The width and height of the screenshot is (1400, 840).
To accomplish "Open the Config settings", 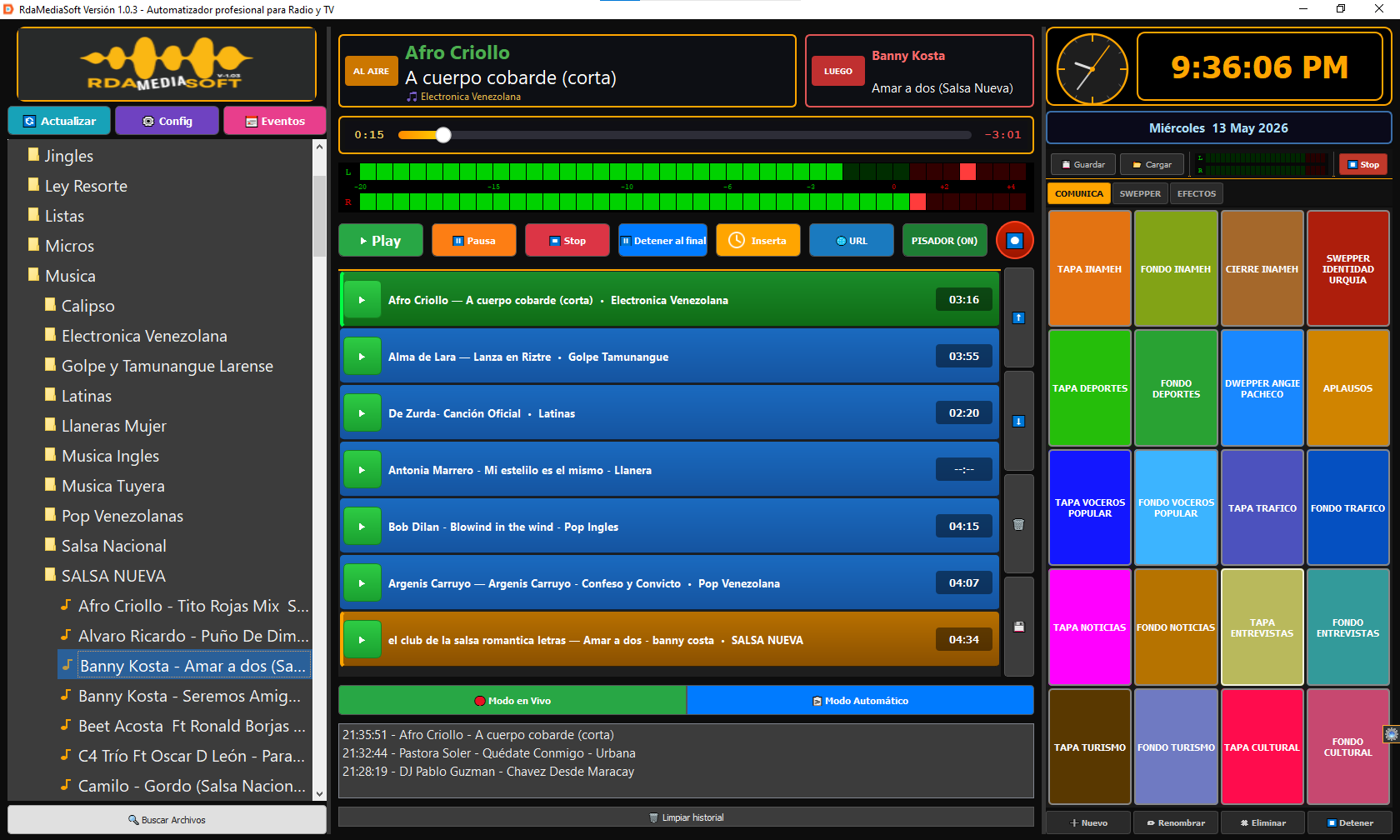I will 167,121.
